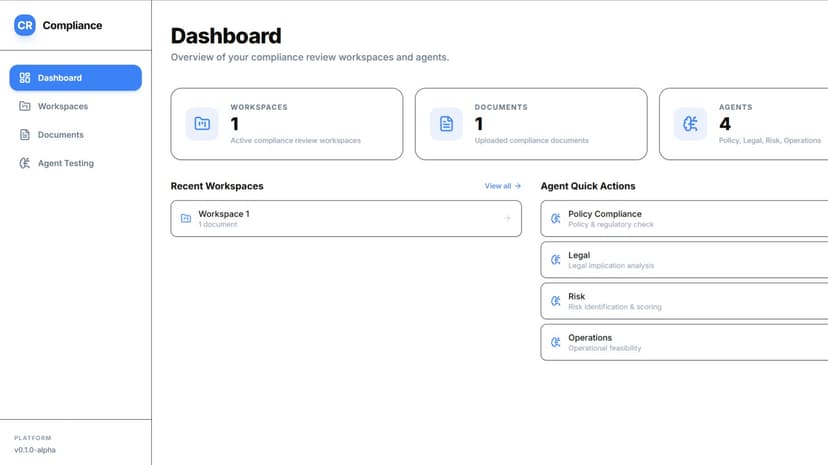
Task: Click the Recent Workspaces heading
Action: [x=217, y=186]
